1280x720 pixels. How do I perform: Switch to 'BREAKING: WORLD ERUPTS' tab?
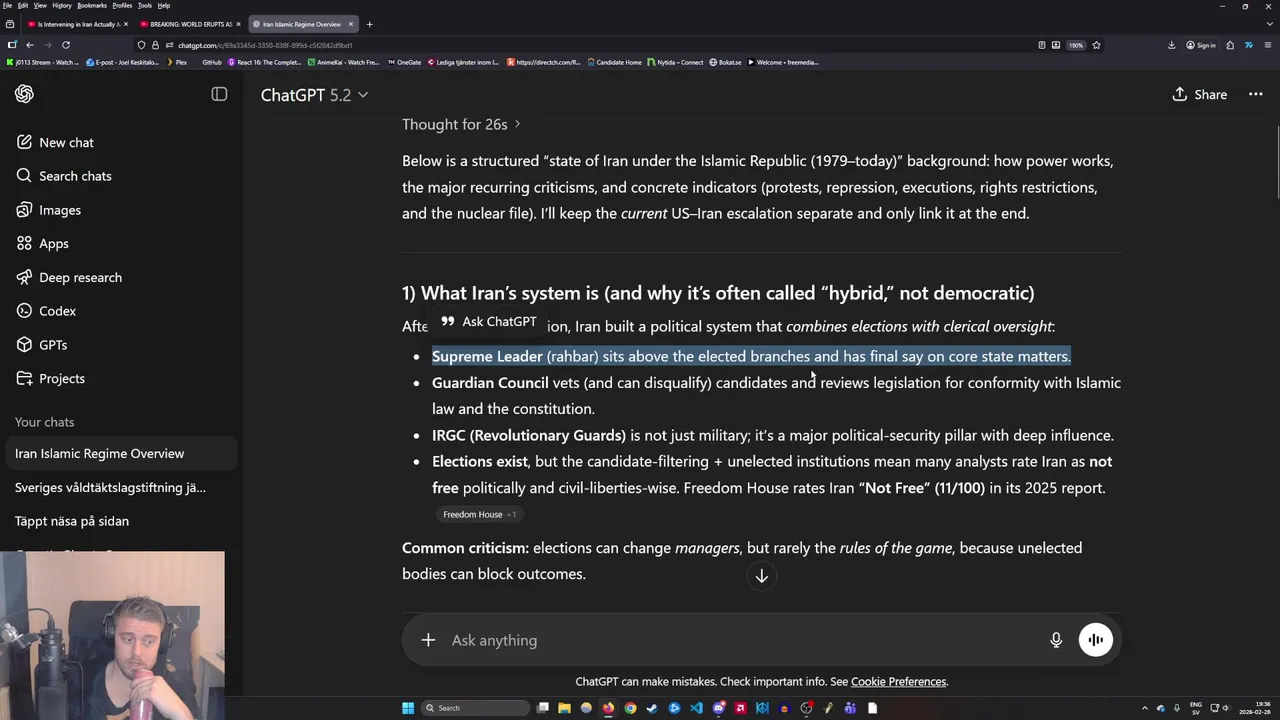pyautogui.click(x=188, y=24)
